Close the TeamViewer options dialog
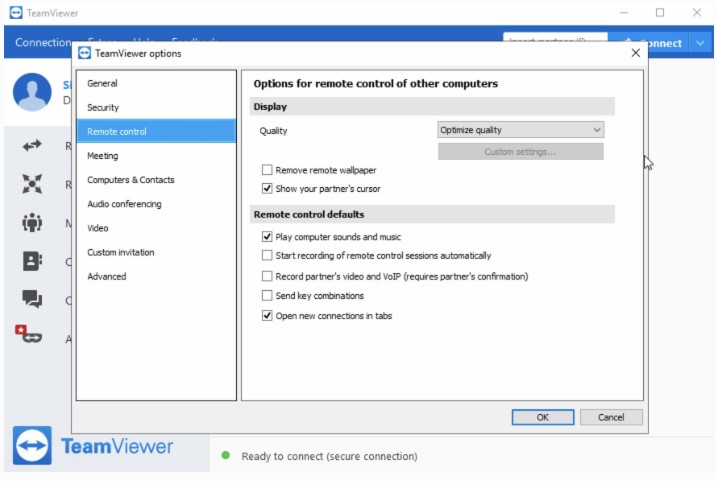 (636, 53)
